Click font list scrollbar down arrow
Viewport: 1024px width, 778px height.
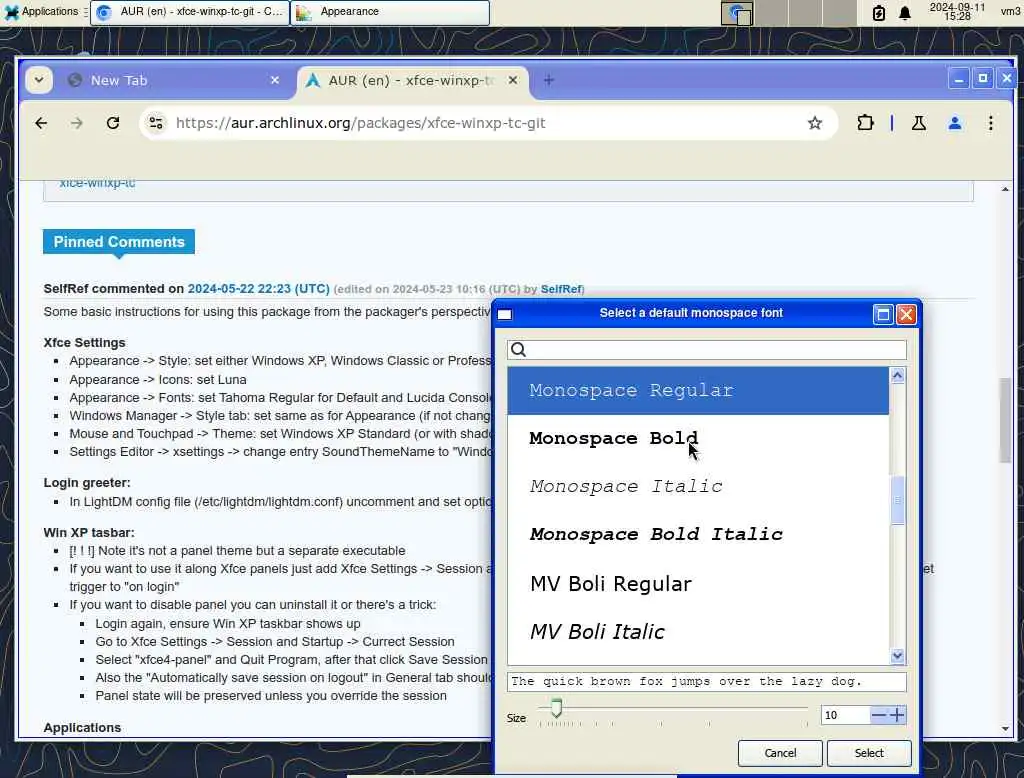point(897,655)
